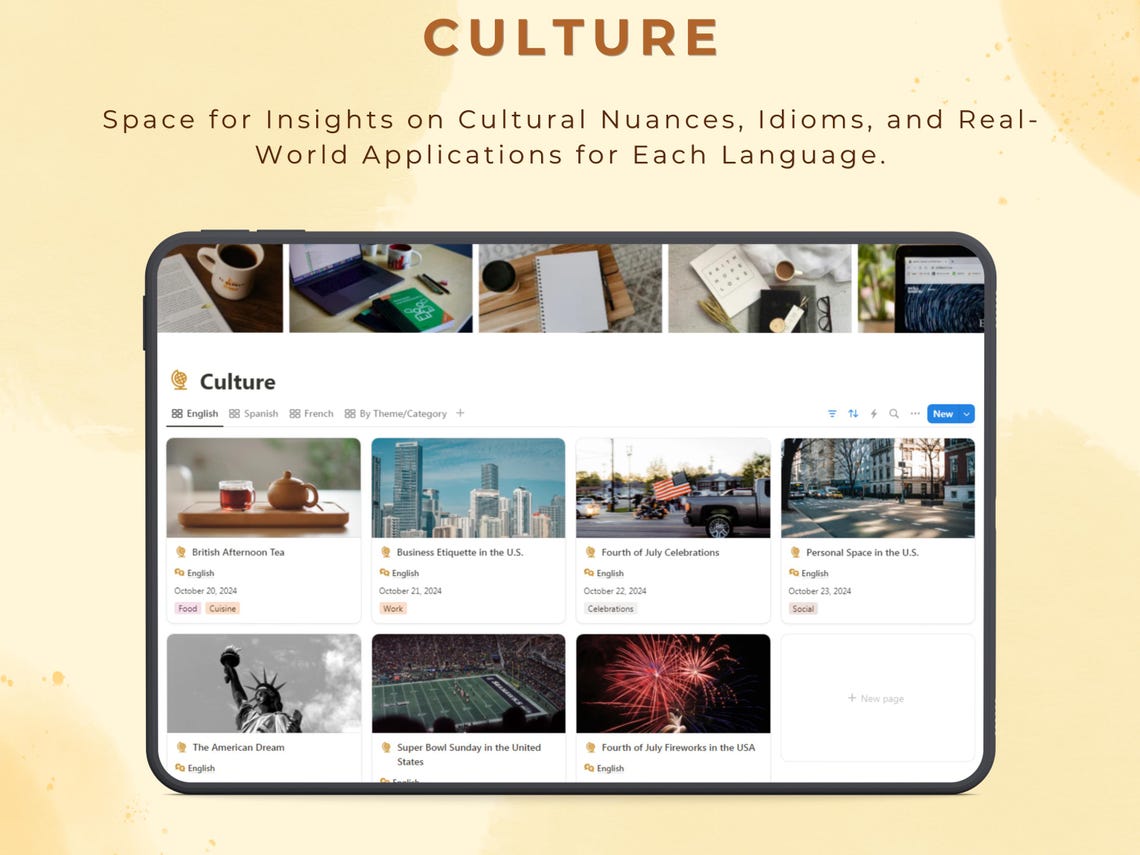Click English language under The American Dream
Image resolution: width=1140 pixels, height=855 pixels.
(x=195, y=768)
